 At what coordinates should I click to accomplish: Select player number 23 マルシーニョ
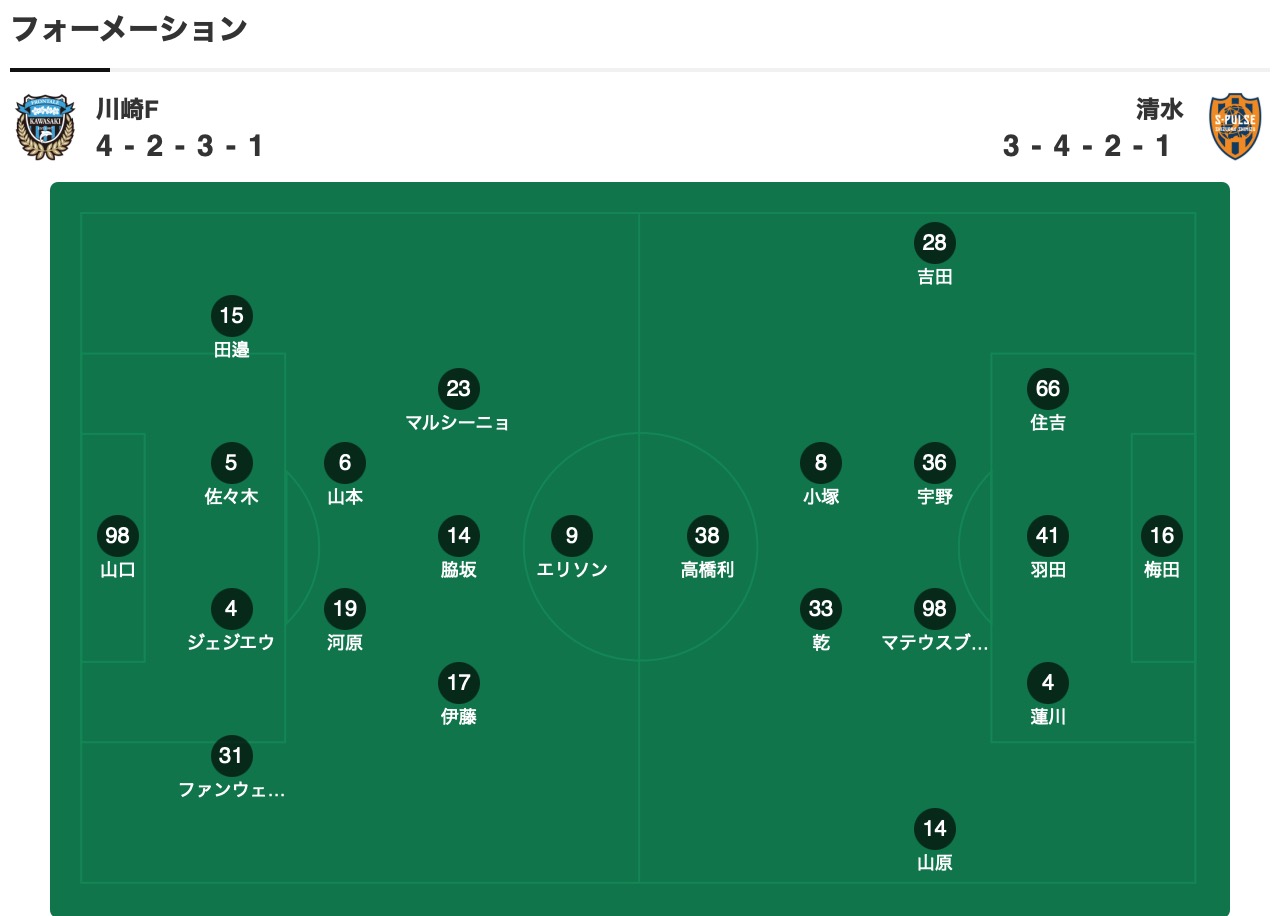click(458, 389)
